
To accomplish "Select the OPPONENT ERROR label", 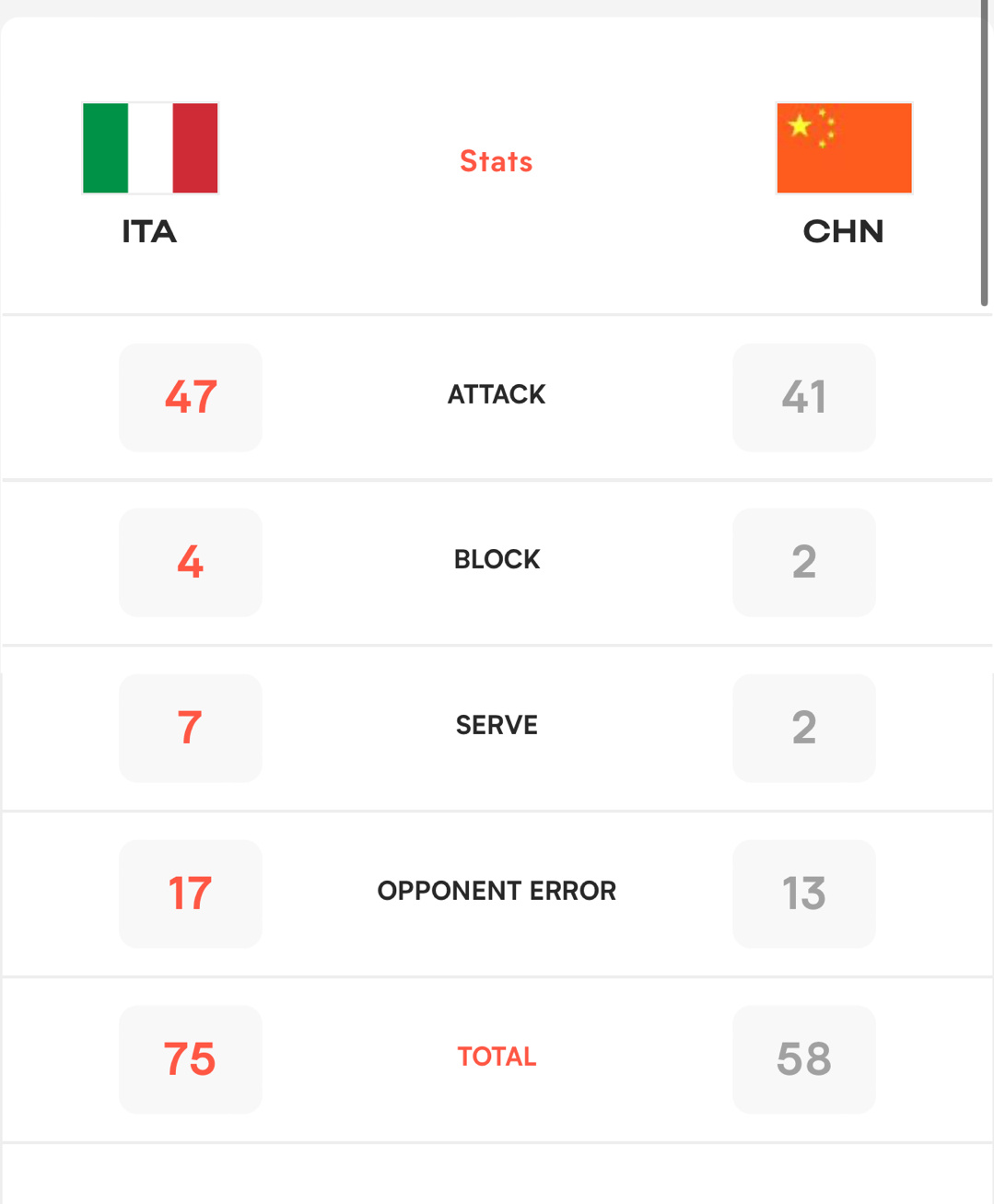I will point(497,891).
